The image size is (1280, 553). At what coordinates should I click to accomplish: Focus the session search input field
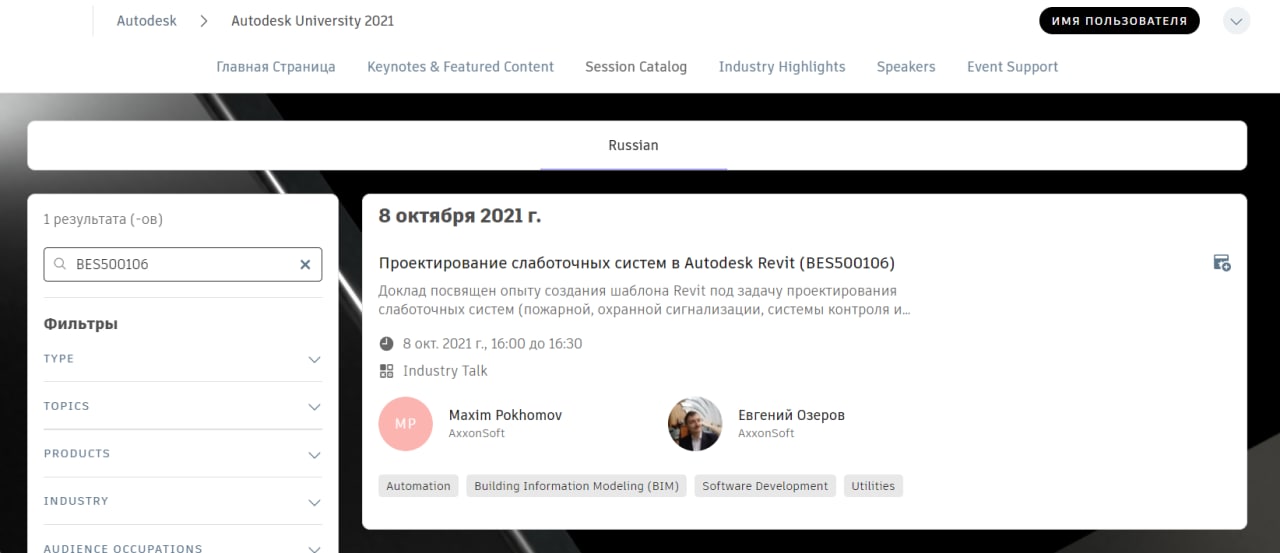pyautogui.click(x=183, y=265)
